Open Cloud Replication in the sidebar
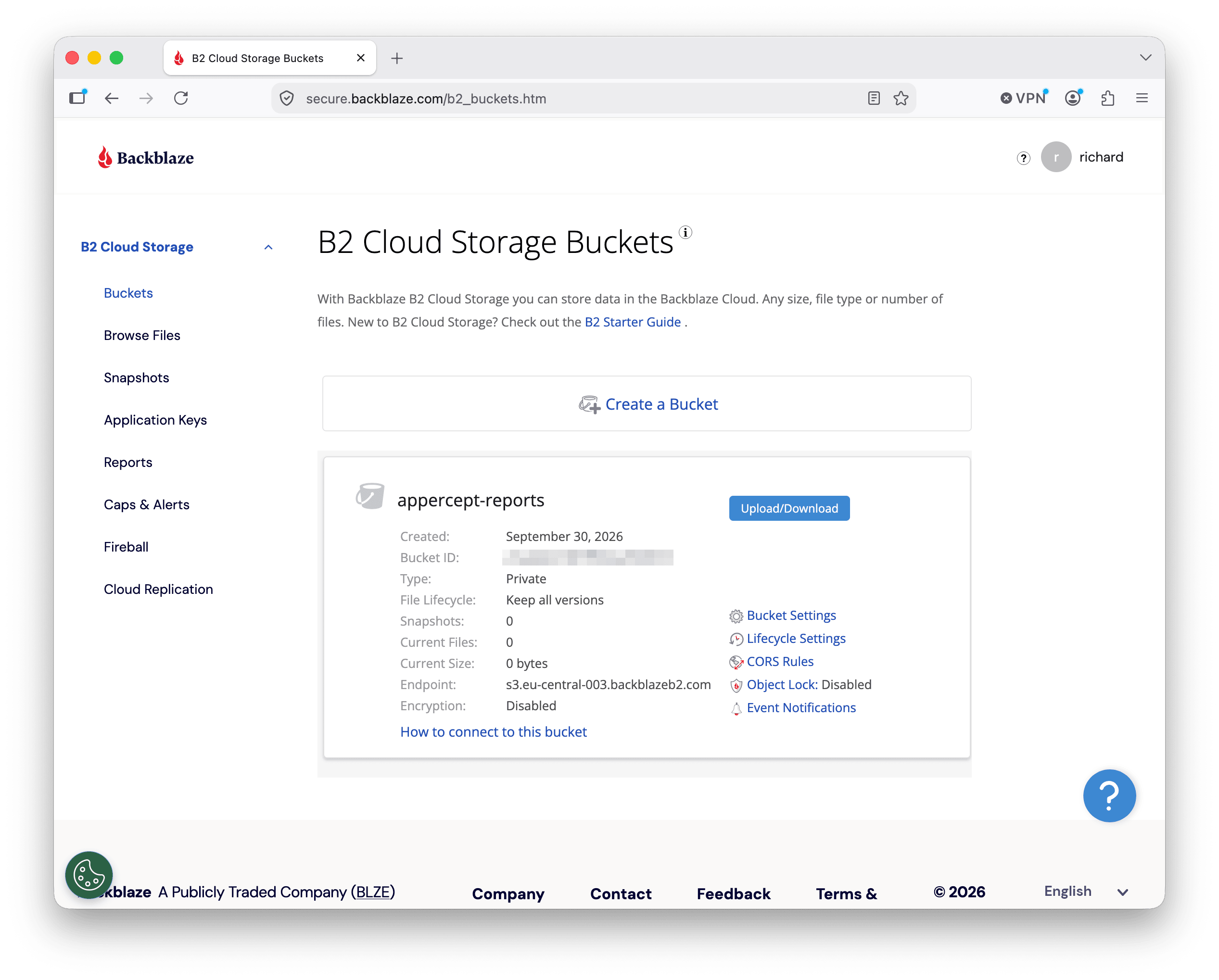1219x980 pixels. (x=158, y=590)
